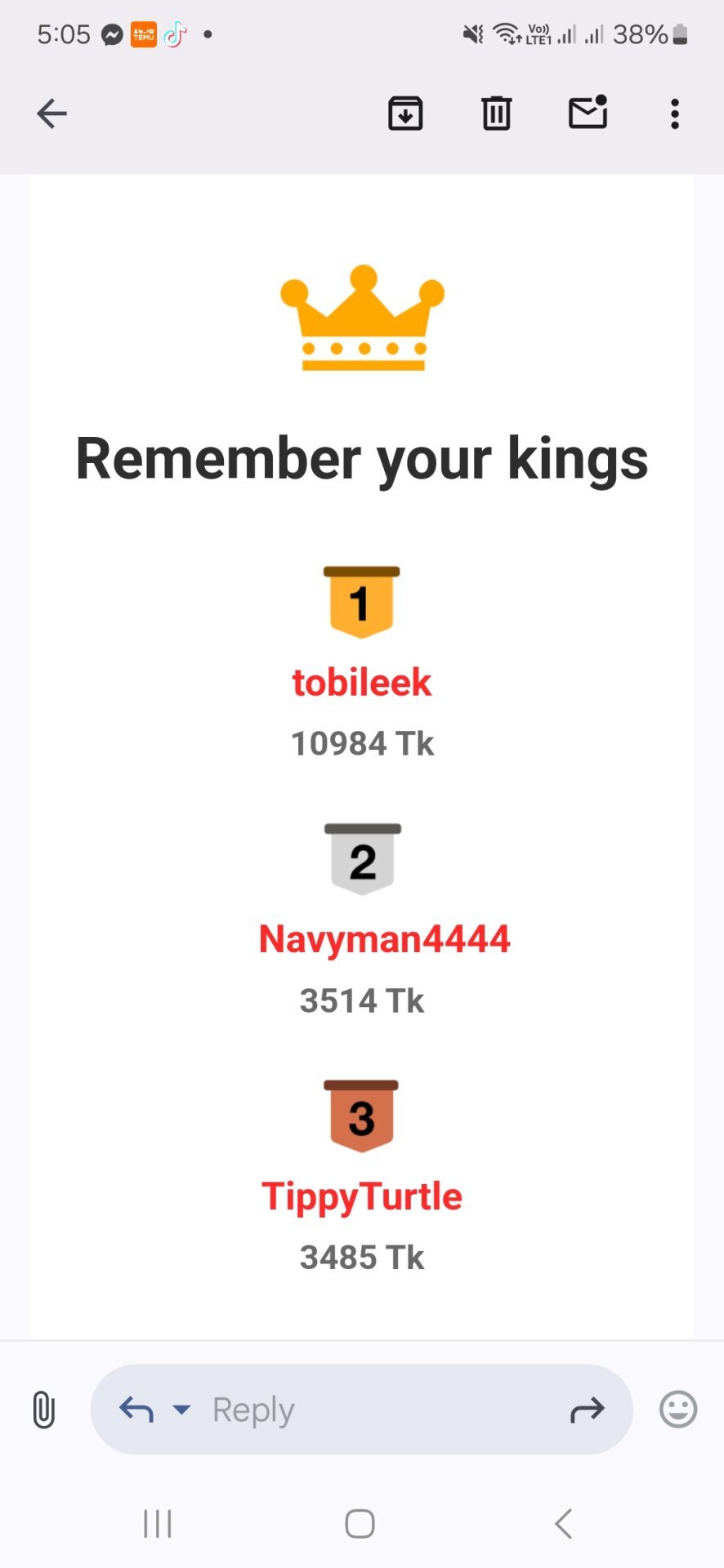Tap the reply arrow icon
Screen dimensions: 724x1568
pyautogui.click(x=136, y=1410)
